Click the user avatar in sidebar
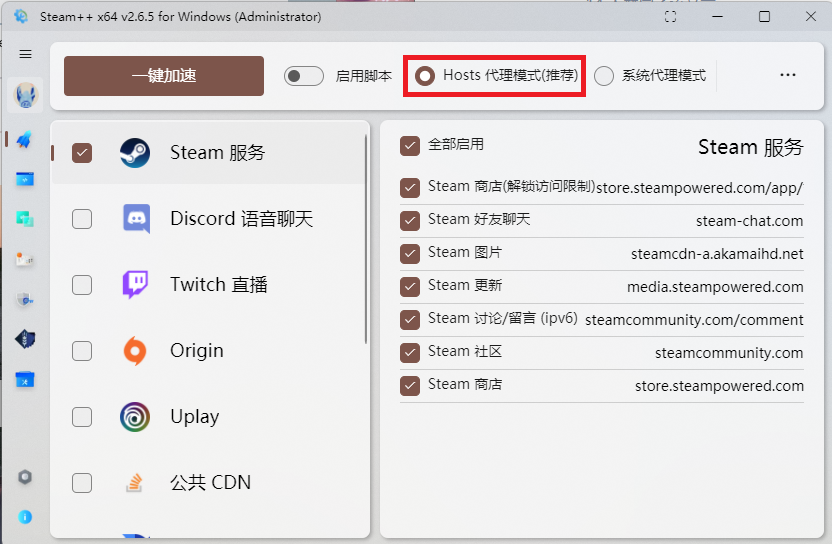The height and width of the screenshot is (544, 832). 25,95
